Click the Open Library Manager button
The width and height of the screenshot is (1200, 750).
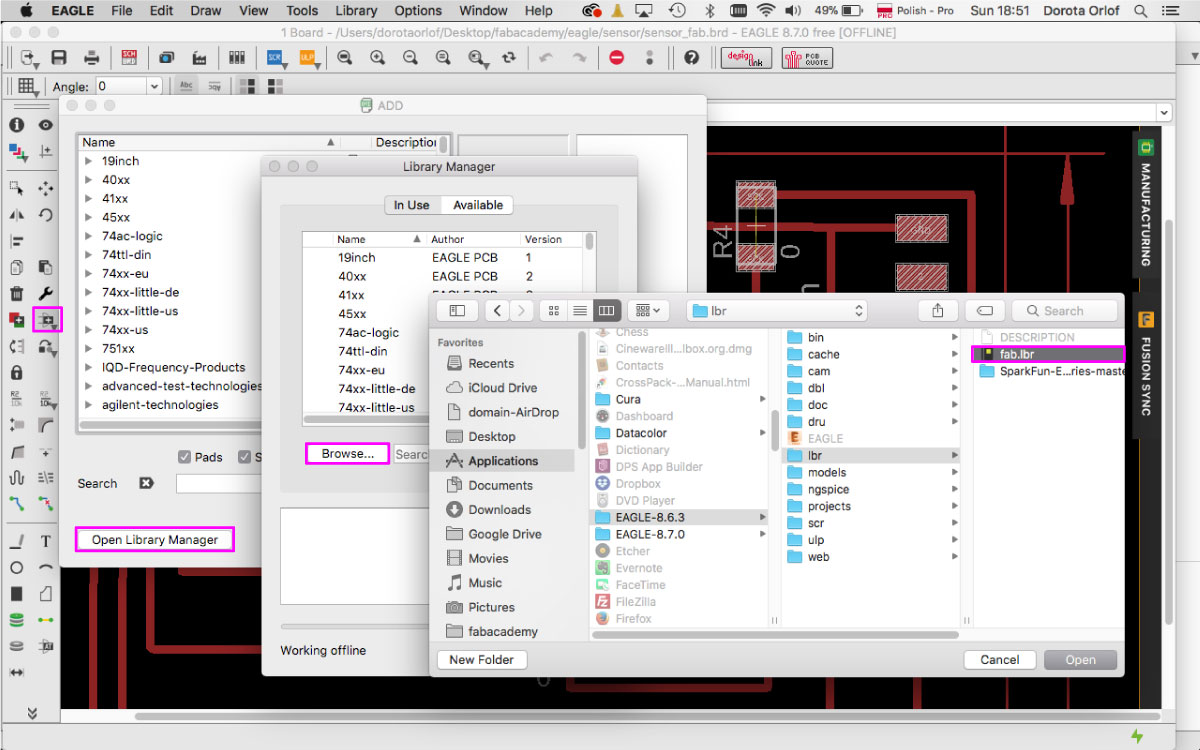pyautogui.click(x=155, y=540)
